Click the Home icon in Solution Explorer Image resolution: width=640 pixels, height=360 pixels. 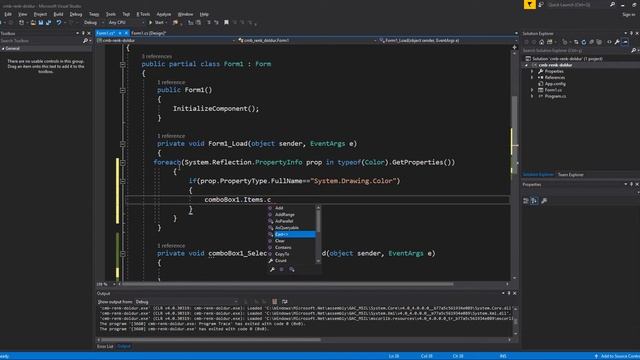click(x=542, y=42)
